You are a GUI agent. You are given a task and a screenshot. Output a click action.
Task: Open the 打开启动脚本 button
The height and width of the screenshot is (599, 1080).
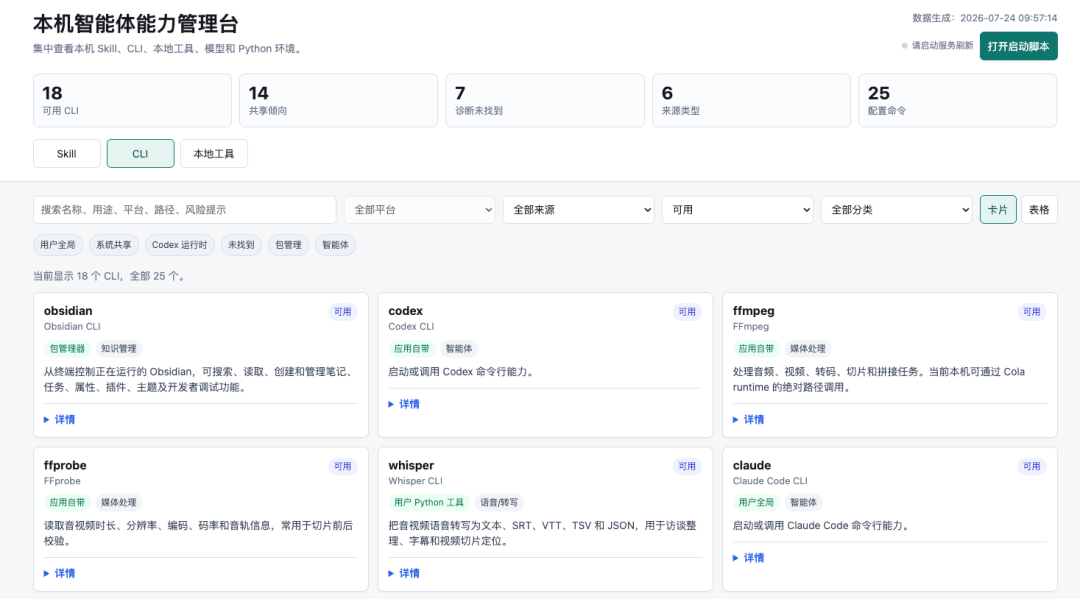pos(1018,46)
